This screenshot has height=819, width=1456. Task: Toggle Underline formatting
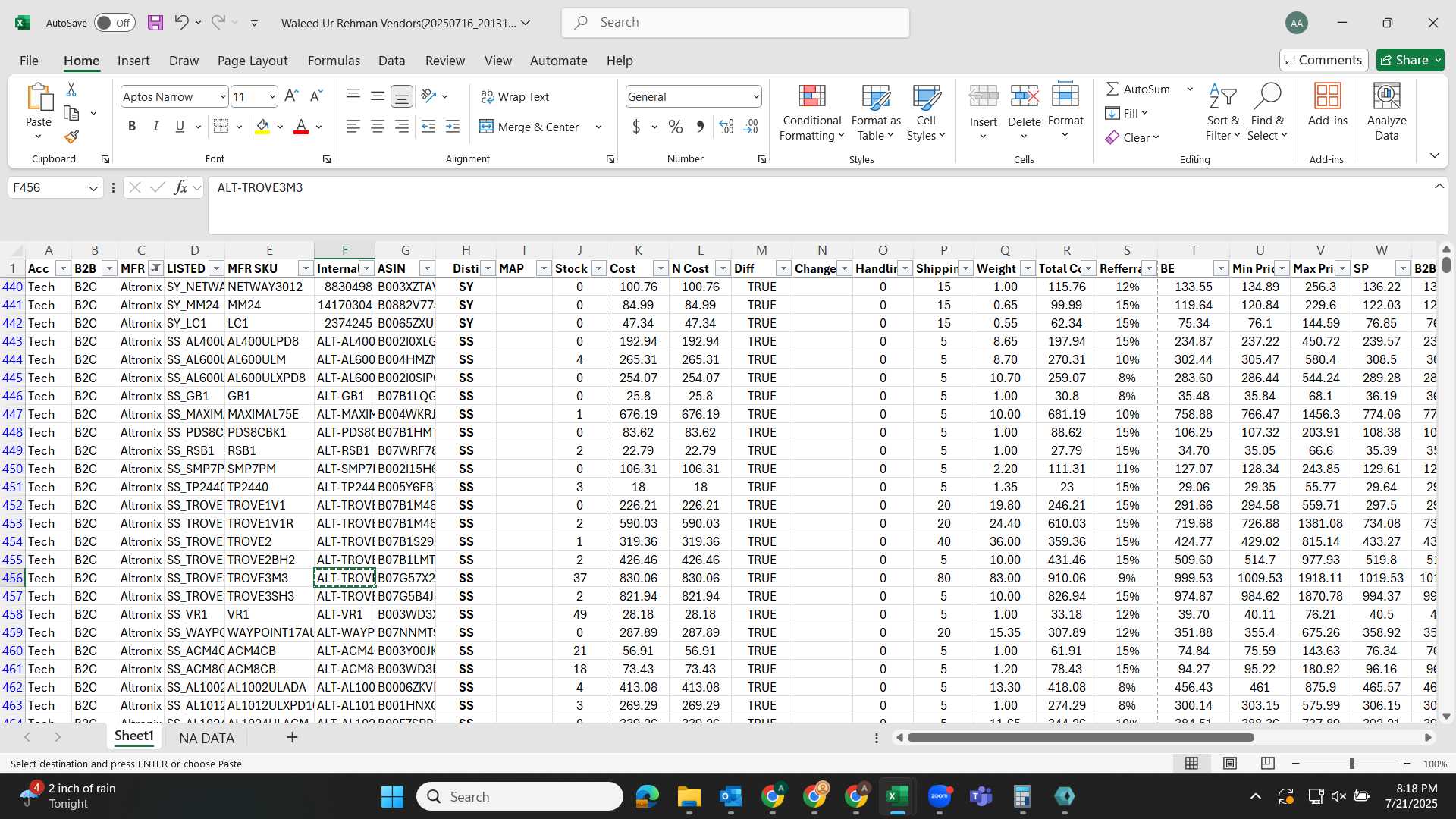coord(180,127)
